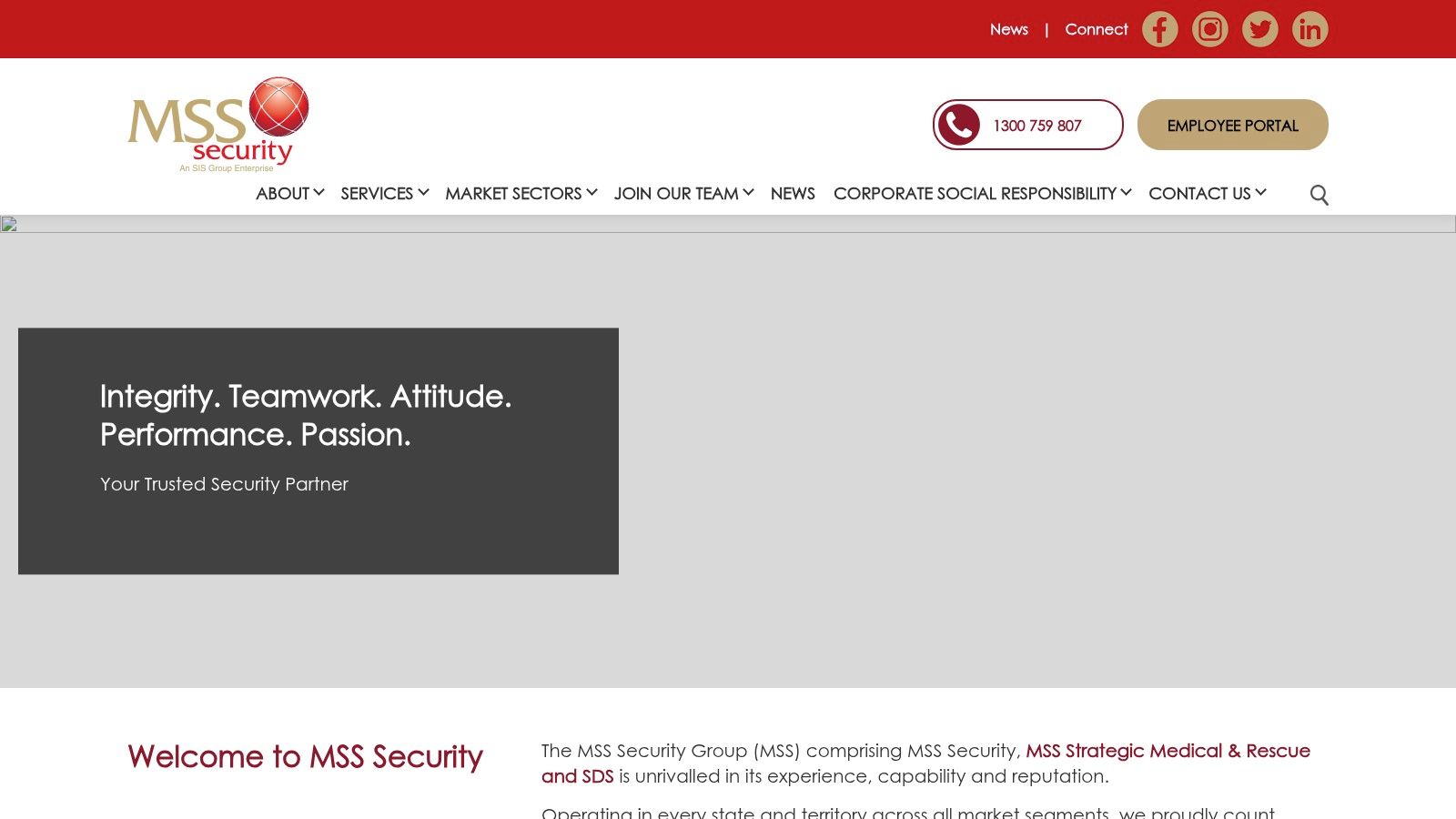Viewport: 1456px width, 819px height.
Task: Follow the 'and SDS' link
Action: [x=578, y=776]
